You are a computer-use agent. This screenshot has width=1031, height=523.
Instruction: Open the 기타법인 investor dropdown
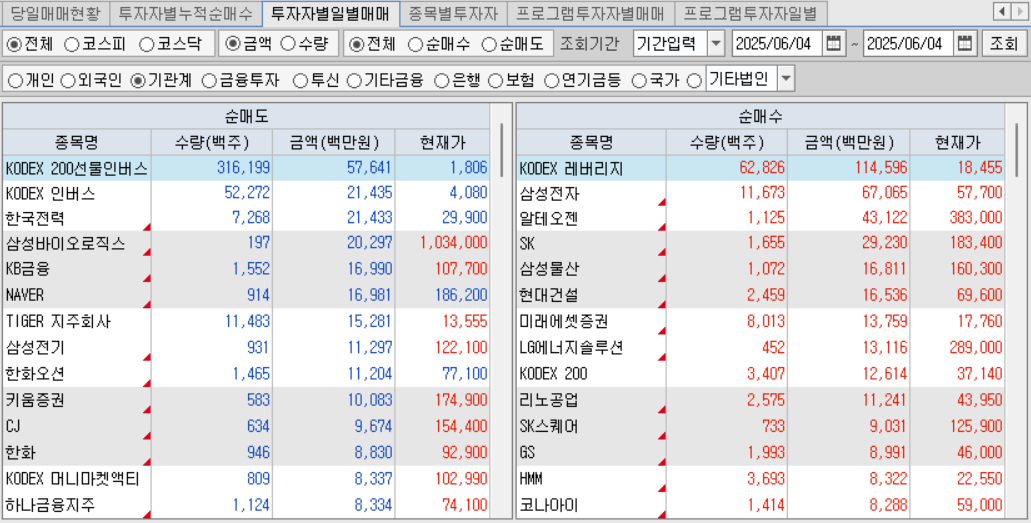786,80
